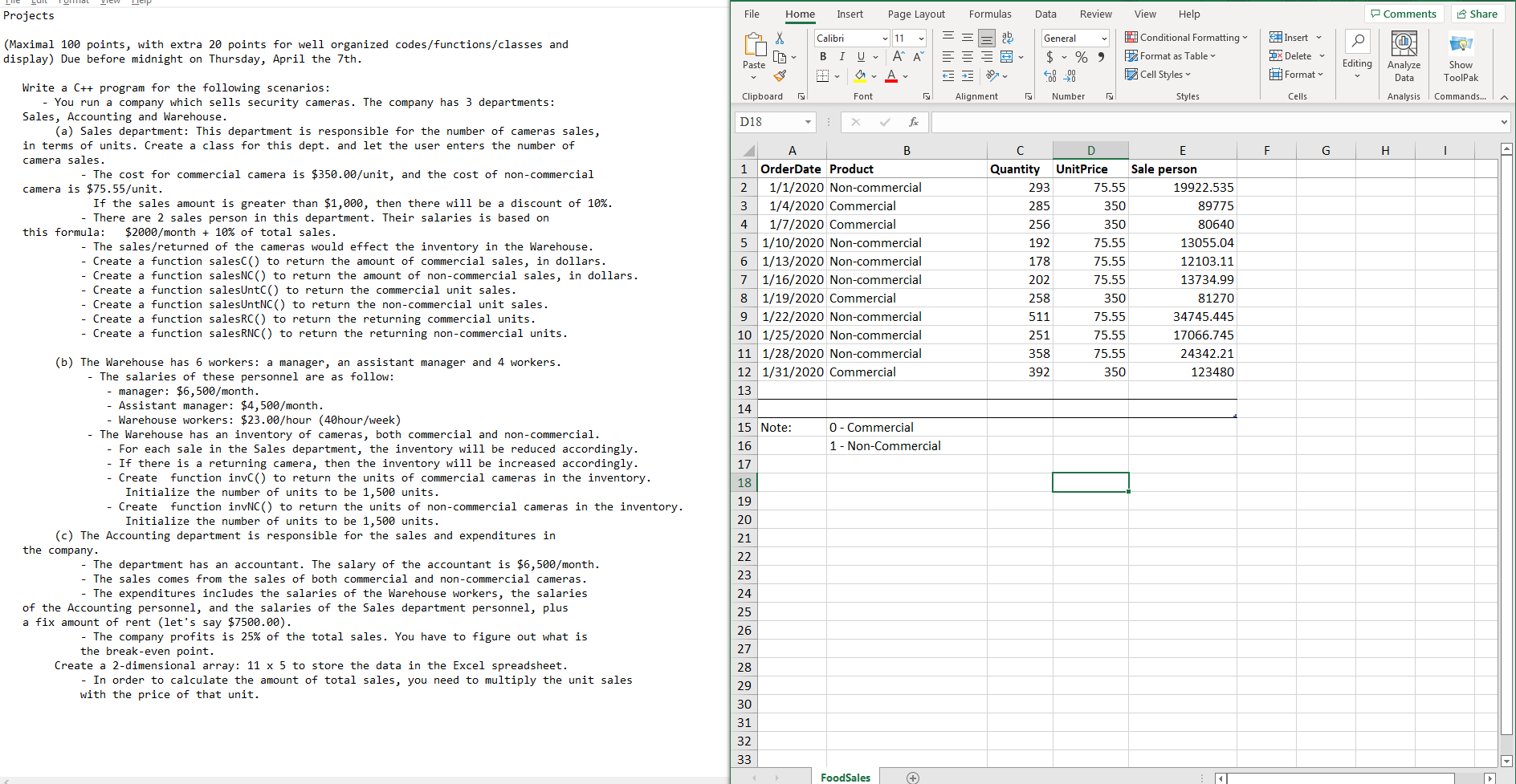
Task: Select the Format Painter tool
Action: point(778,75)
